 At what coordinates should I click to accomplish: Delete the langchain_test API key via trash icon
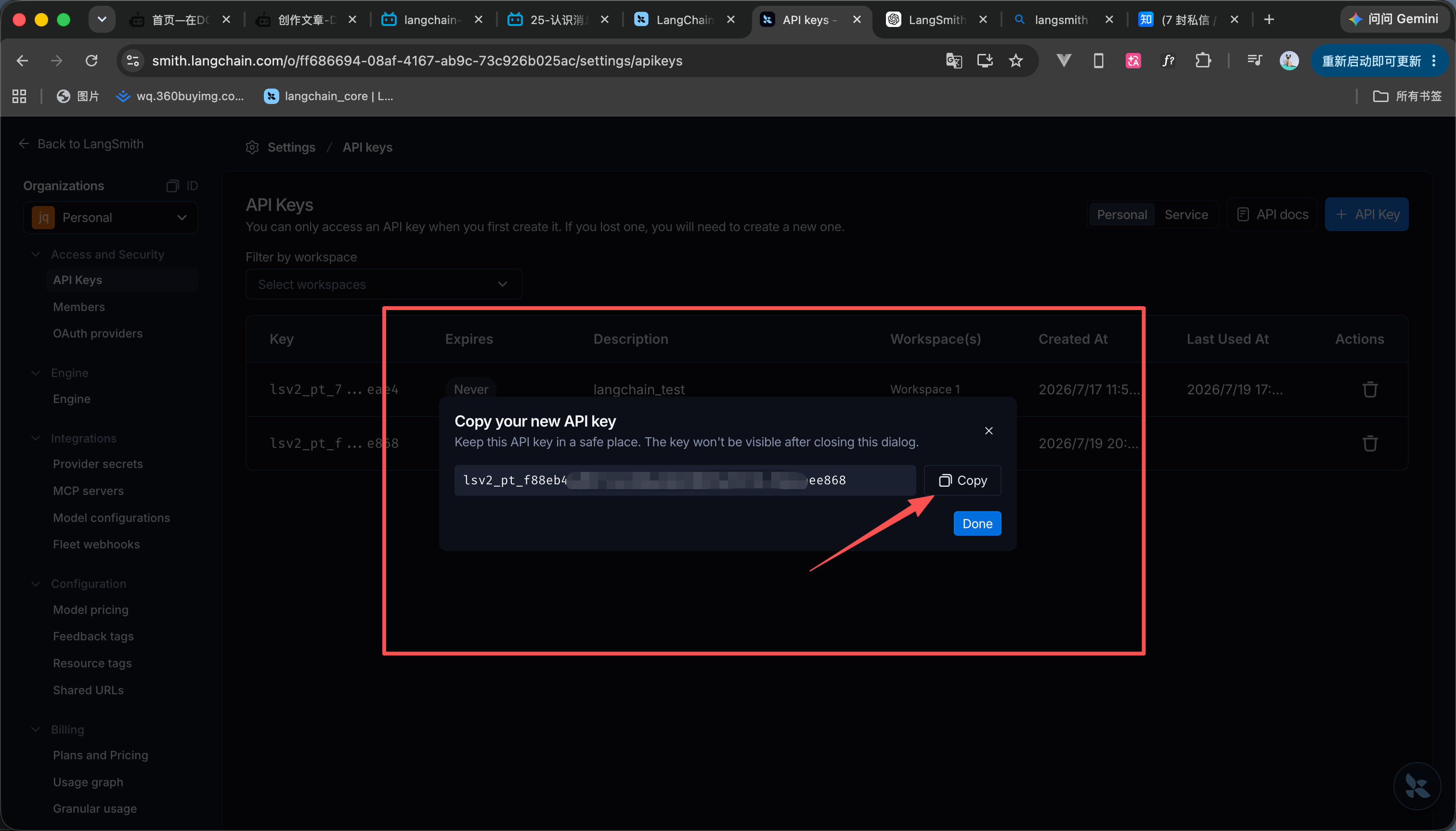(1370, 389)
